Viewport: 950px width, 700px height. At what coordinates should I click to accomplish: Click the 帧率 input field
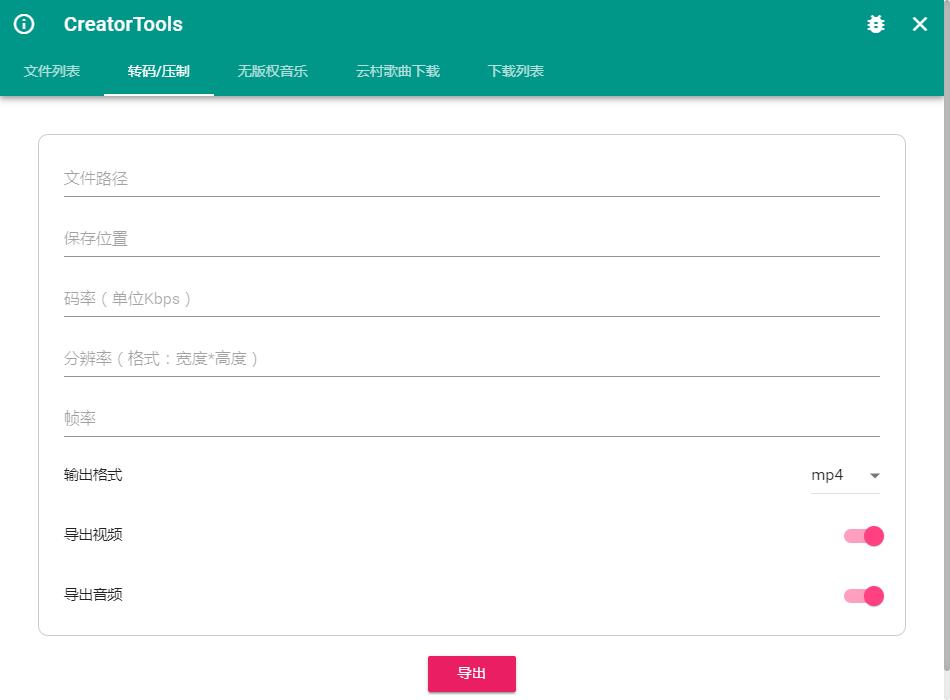(471, 419)
